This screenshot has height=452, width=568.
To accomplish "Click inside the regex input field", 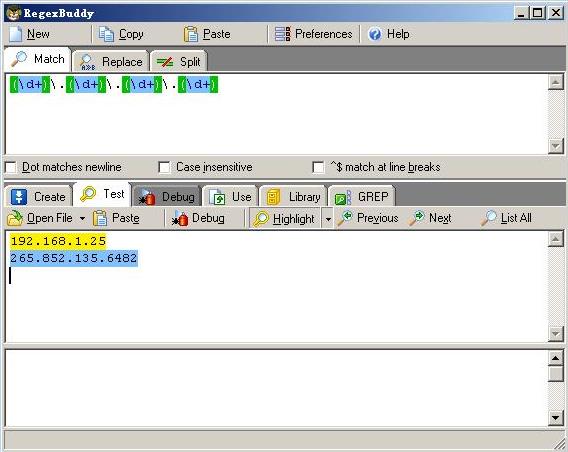I will pos(276,114).
